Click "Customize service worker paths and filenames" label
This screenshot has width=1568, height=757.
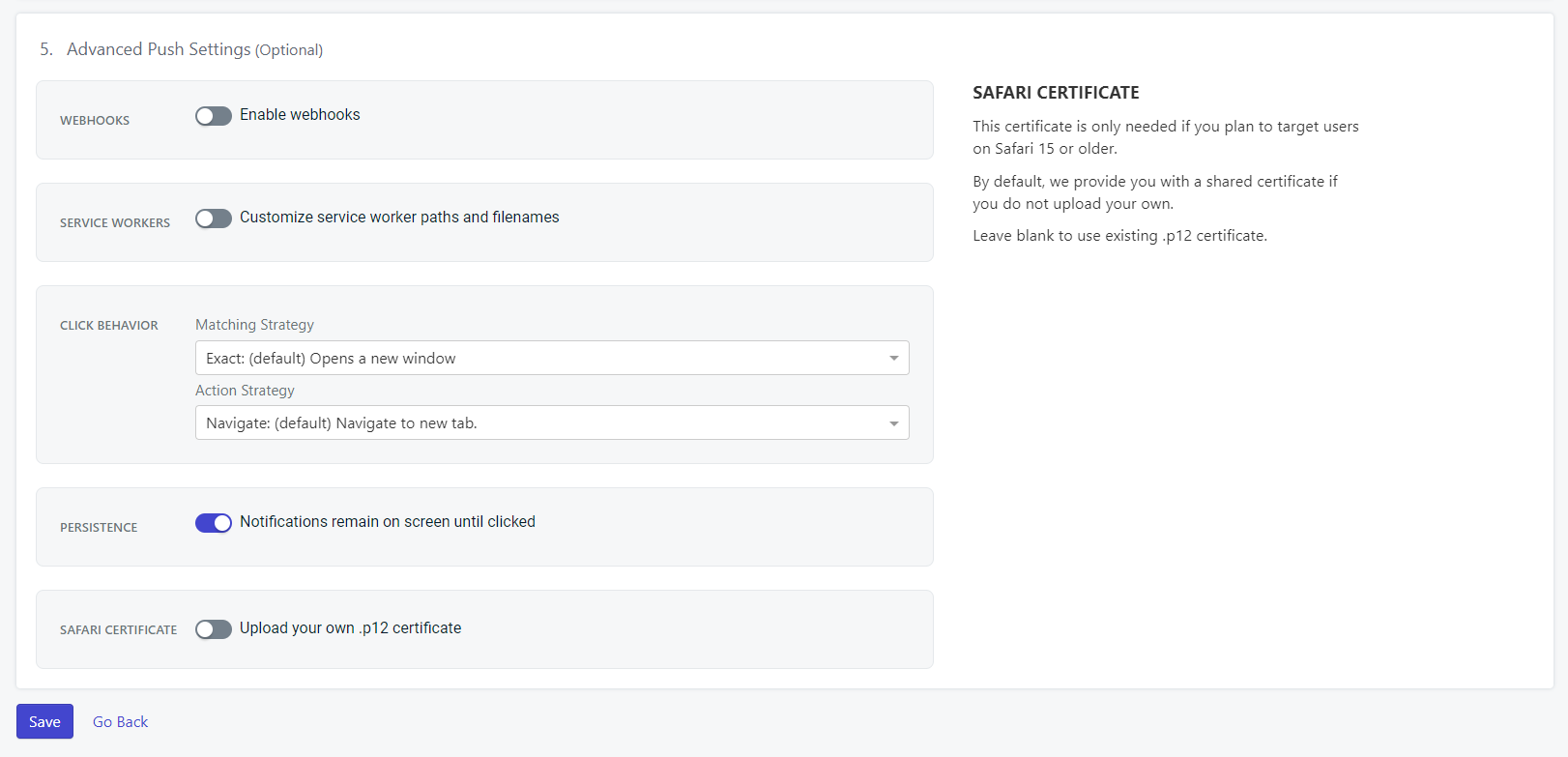pos(399,218)
